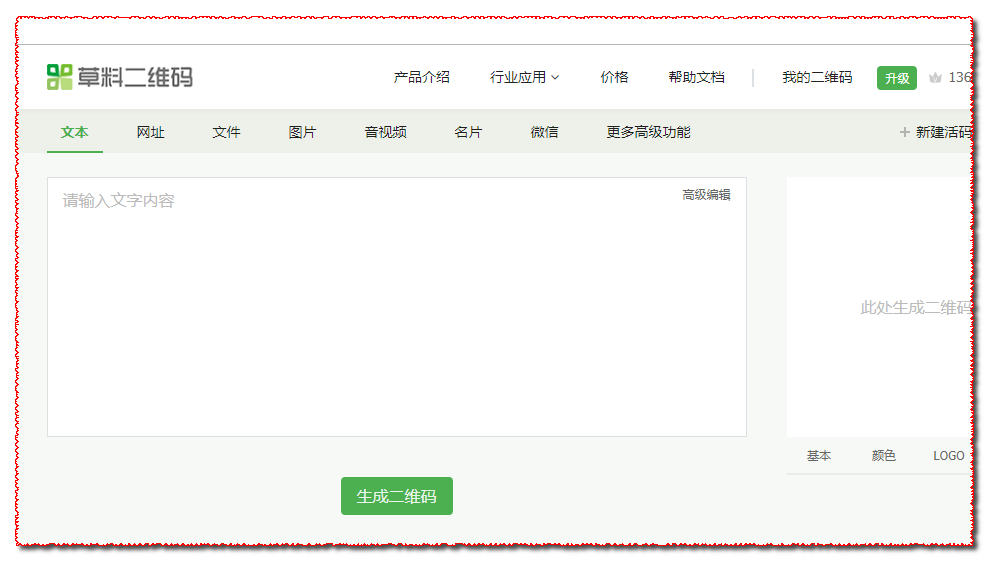The image size is (989, 561).
Task: Click the 草料二维码 logo
Action: (120, 77)
